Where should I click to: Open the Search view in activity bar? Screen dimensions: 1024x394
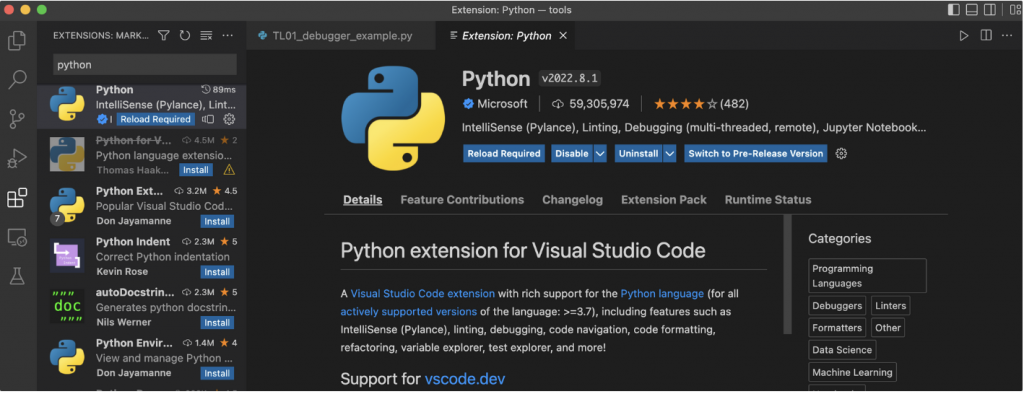point(17,80)
